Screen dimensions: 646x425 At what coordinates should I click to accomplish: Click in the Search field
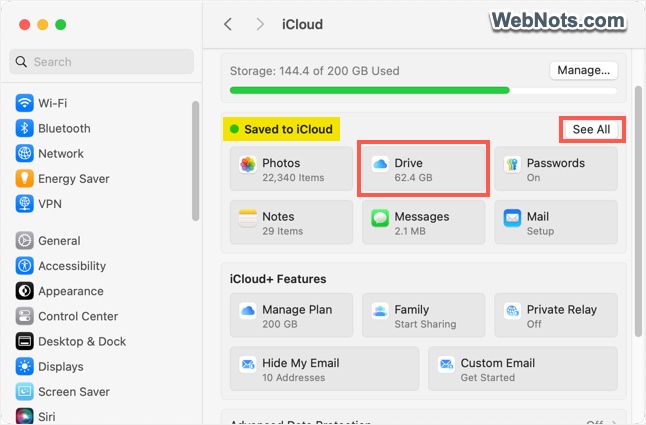click(x=101, y=62)
